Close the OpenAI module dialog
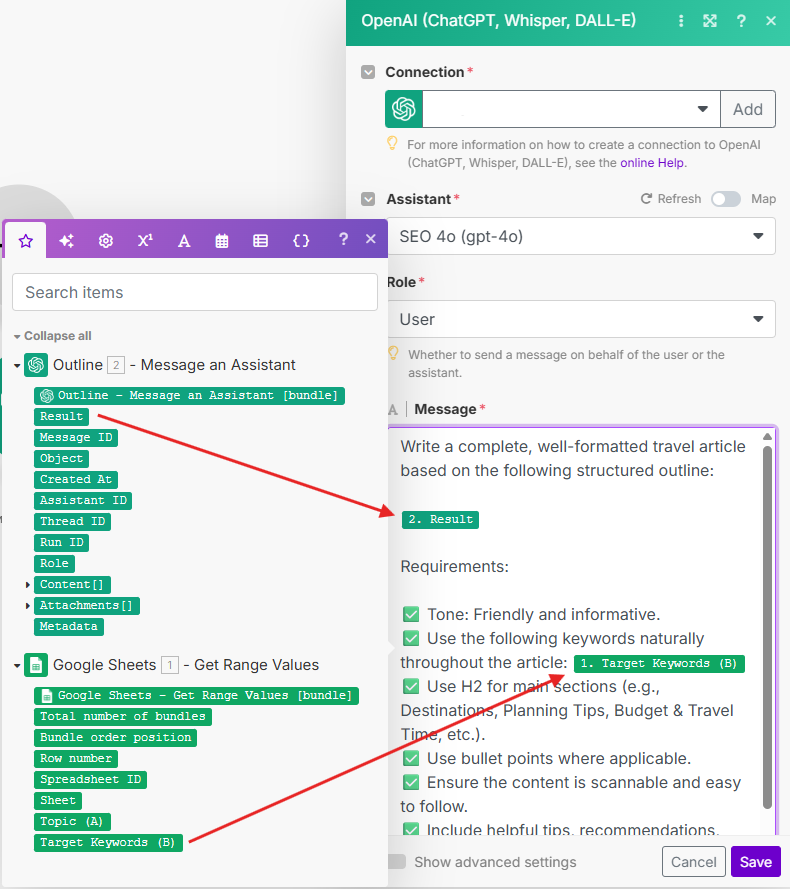790x889 pixels. (x=771, y=21)
